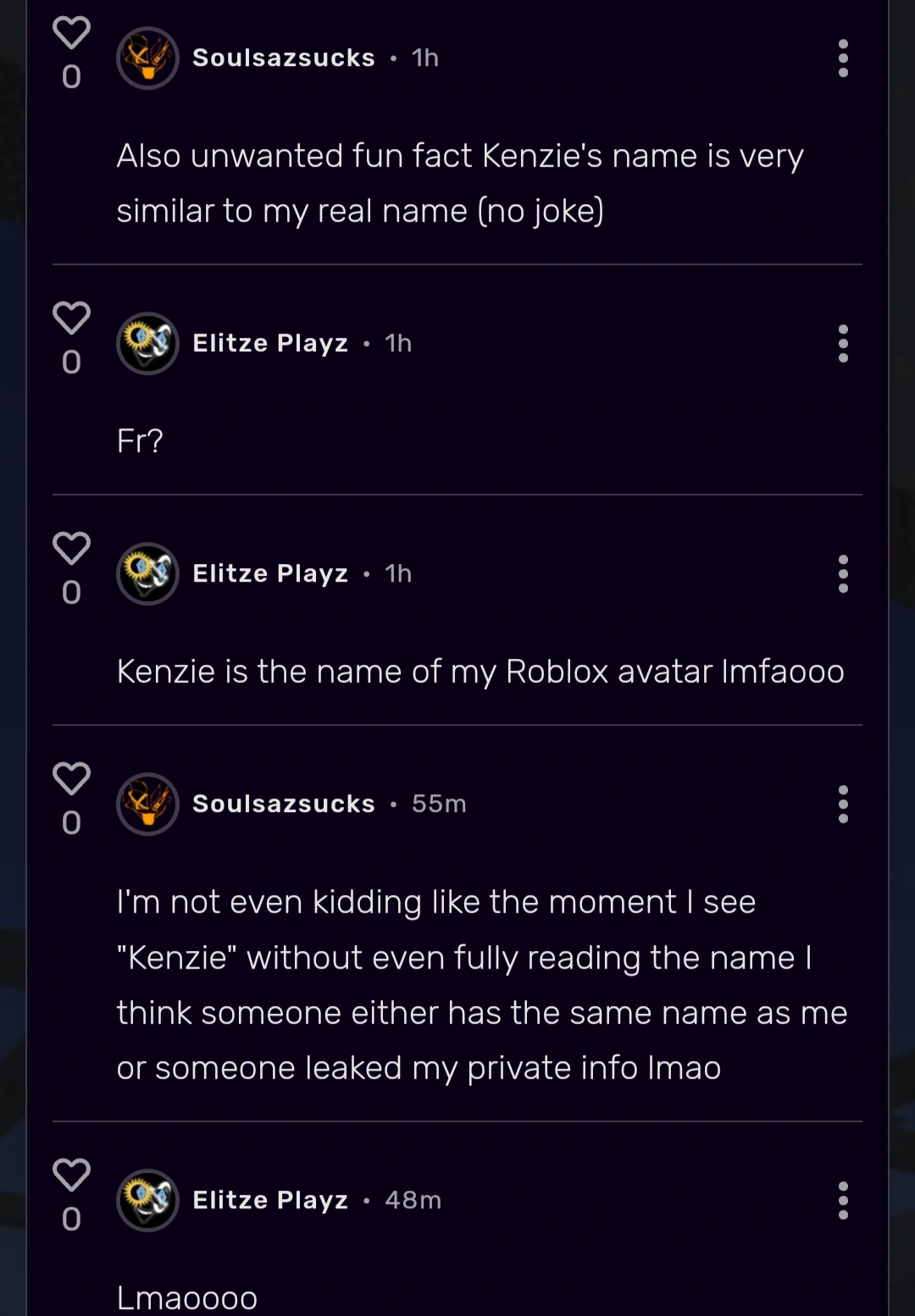Image resolution: width=915 pixels, height=1316 pixels.
Task: Open more options for the "Roblox avatar" comment
Action: (843, 574)
